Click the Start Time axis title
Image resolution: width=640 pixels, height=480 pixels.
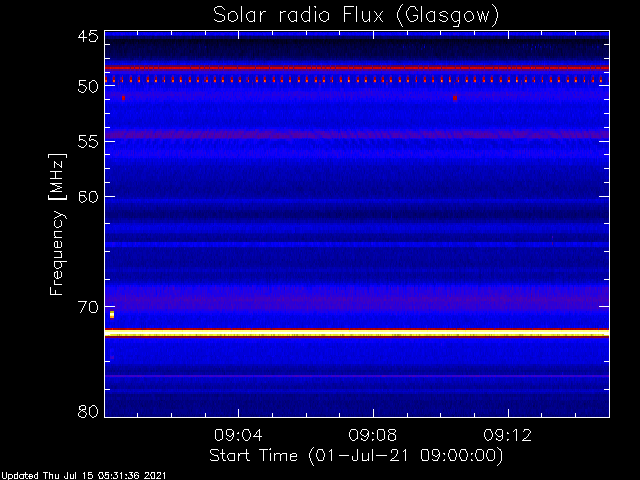pyautogui.click(x=356, y=456)
